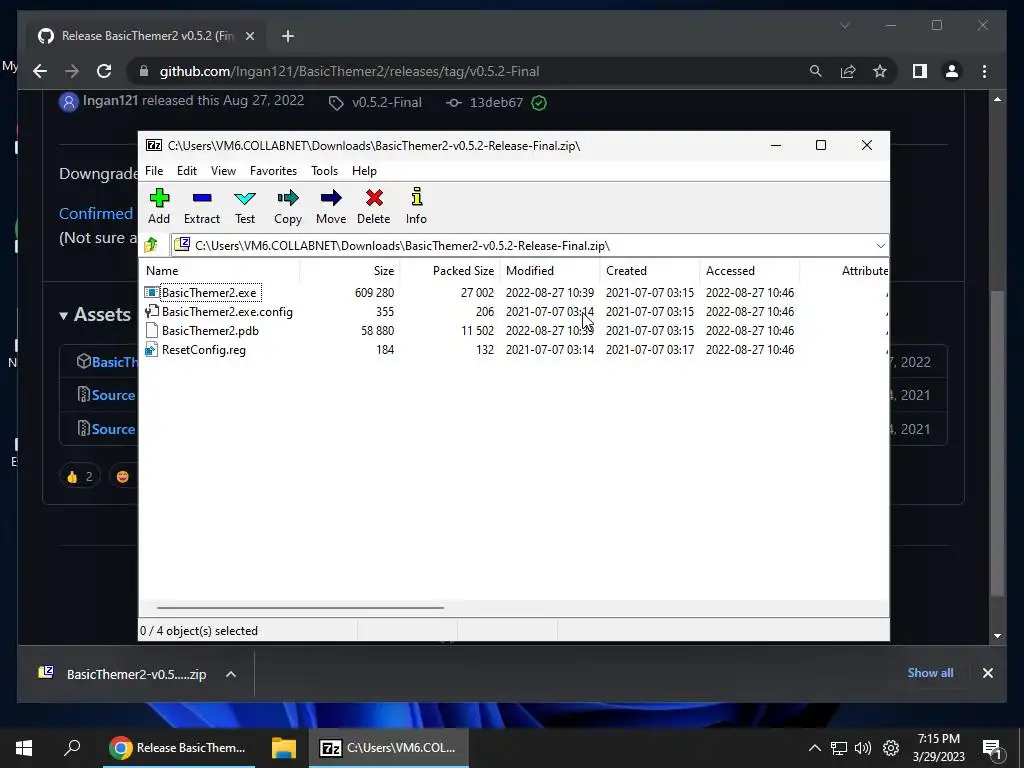Sort by the Name column header
1024x768 pixels.
click(219, 270)
